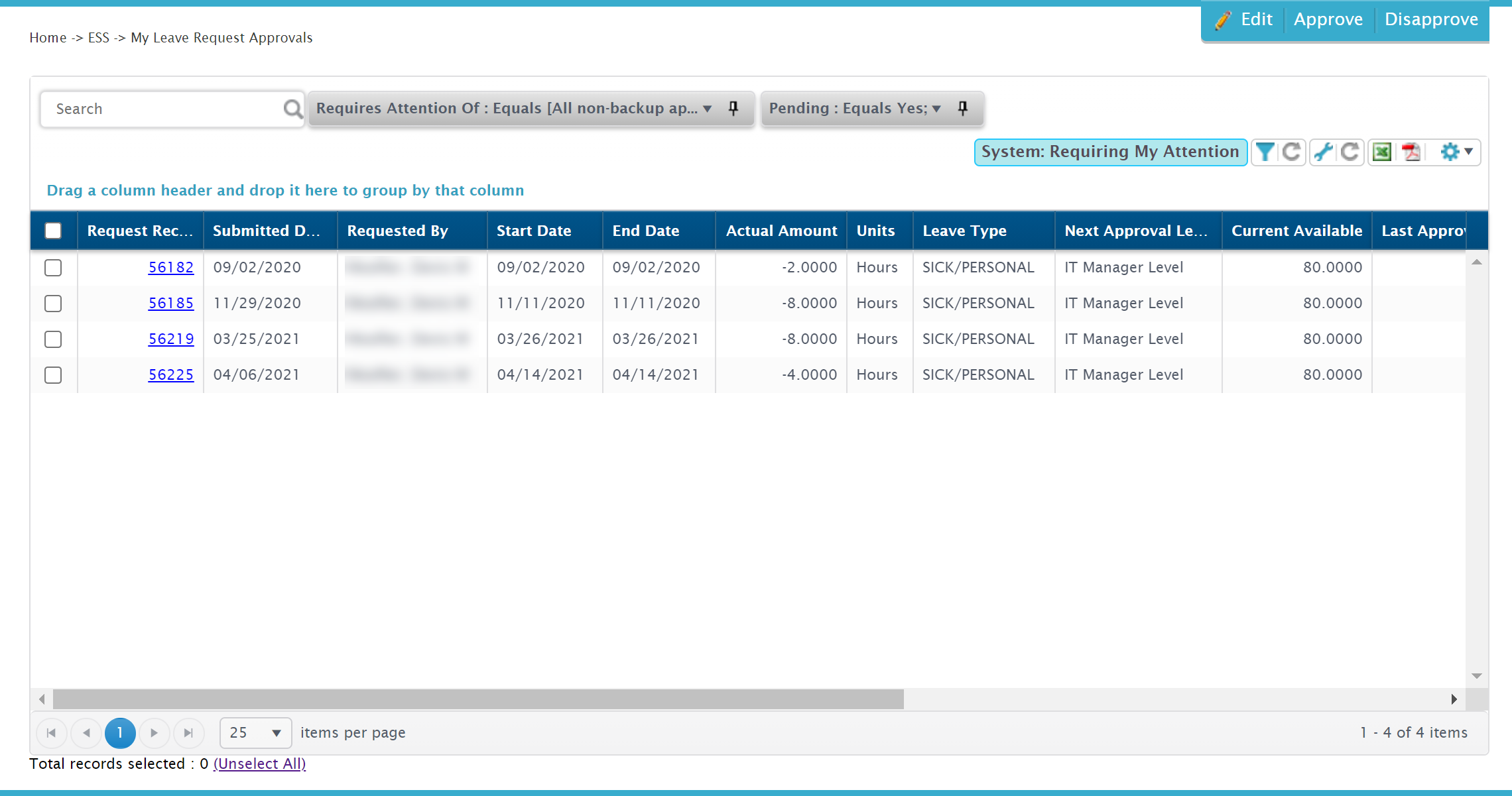The height and width of the screenshot is (796, 1512).
Task: Open the items per page dropdown
Action: (255, 733)
